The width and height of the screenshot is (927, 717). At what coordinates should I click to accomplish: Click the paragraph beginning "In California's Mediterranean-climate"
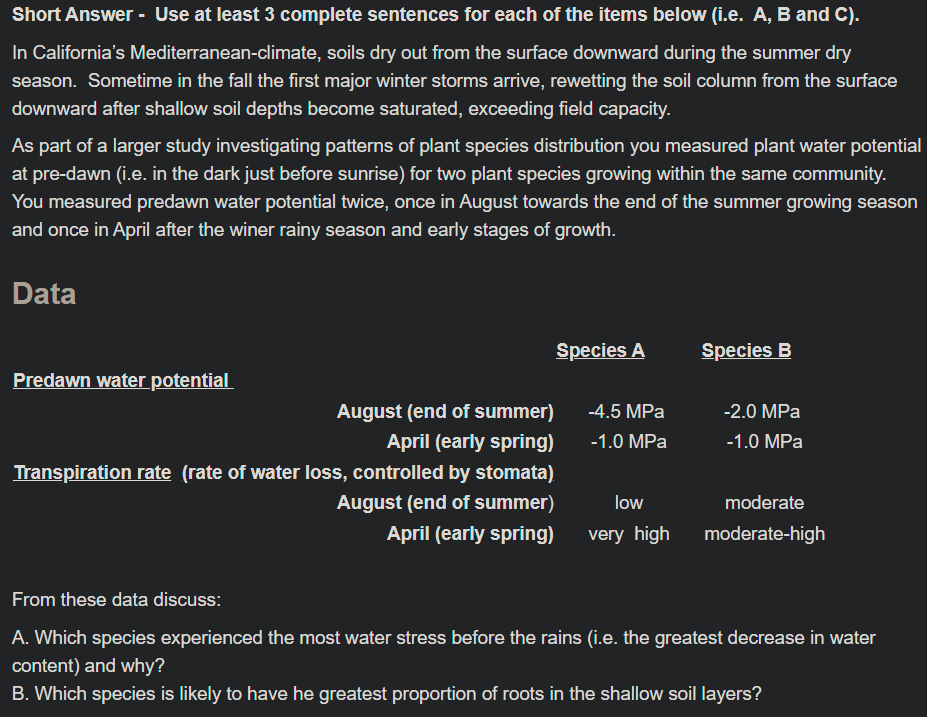coord(455,80)
